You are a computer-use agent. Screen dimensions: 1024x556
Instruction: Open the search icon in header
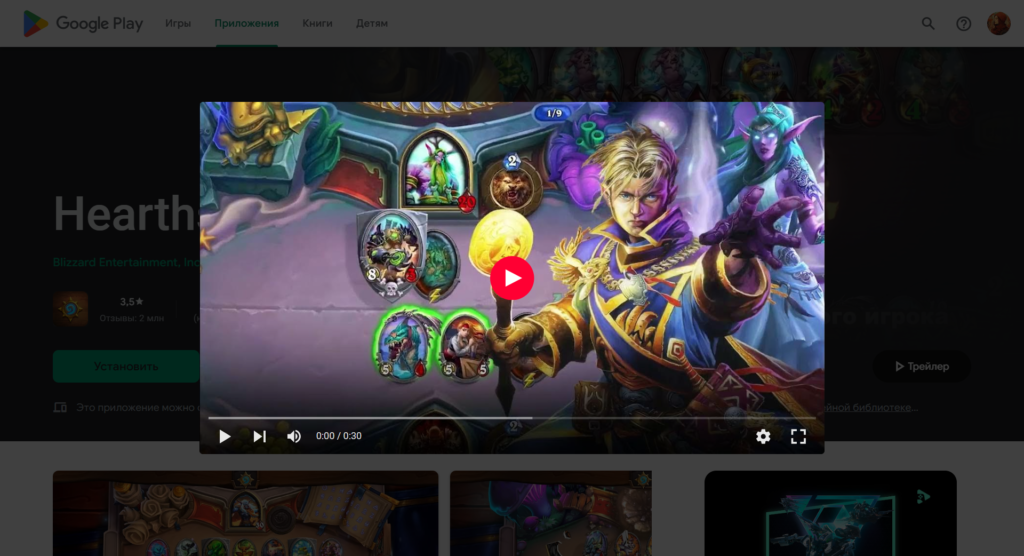pos(928,24)
